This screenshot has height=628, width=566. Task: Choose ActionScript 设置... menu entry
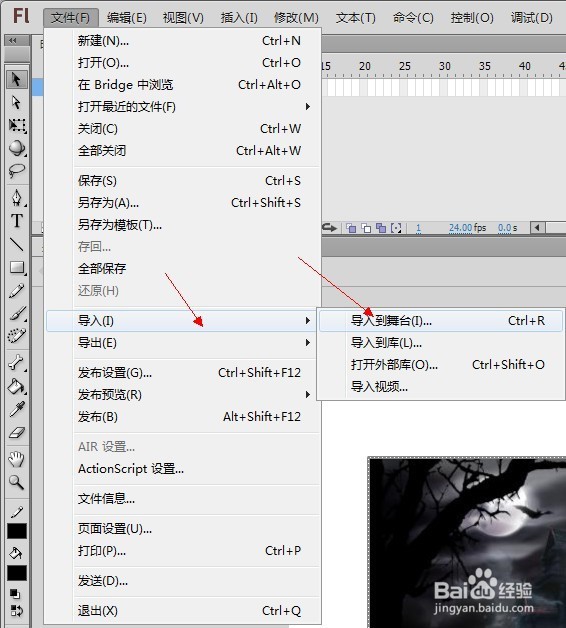[x=183, y=469]
